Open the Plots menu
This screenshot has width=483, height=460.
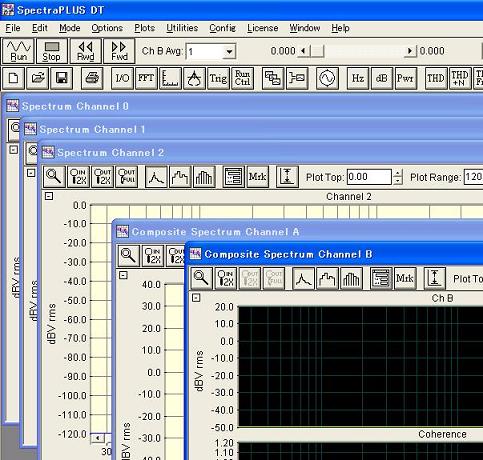pyautogui.click(x=144, y=28)
